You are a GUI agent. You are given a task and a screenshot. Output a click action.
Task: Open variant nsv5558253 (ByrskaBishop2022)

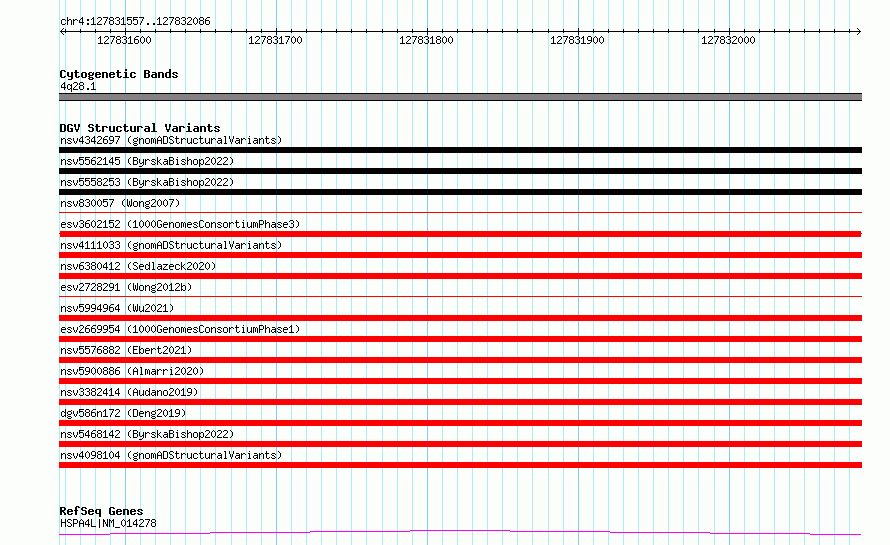coord(147,182)
